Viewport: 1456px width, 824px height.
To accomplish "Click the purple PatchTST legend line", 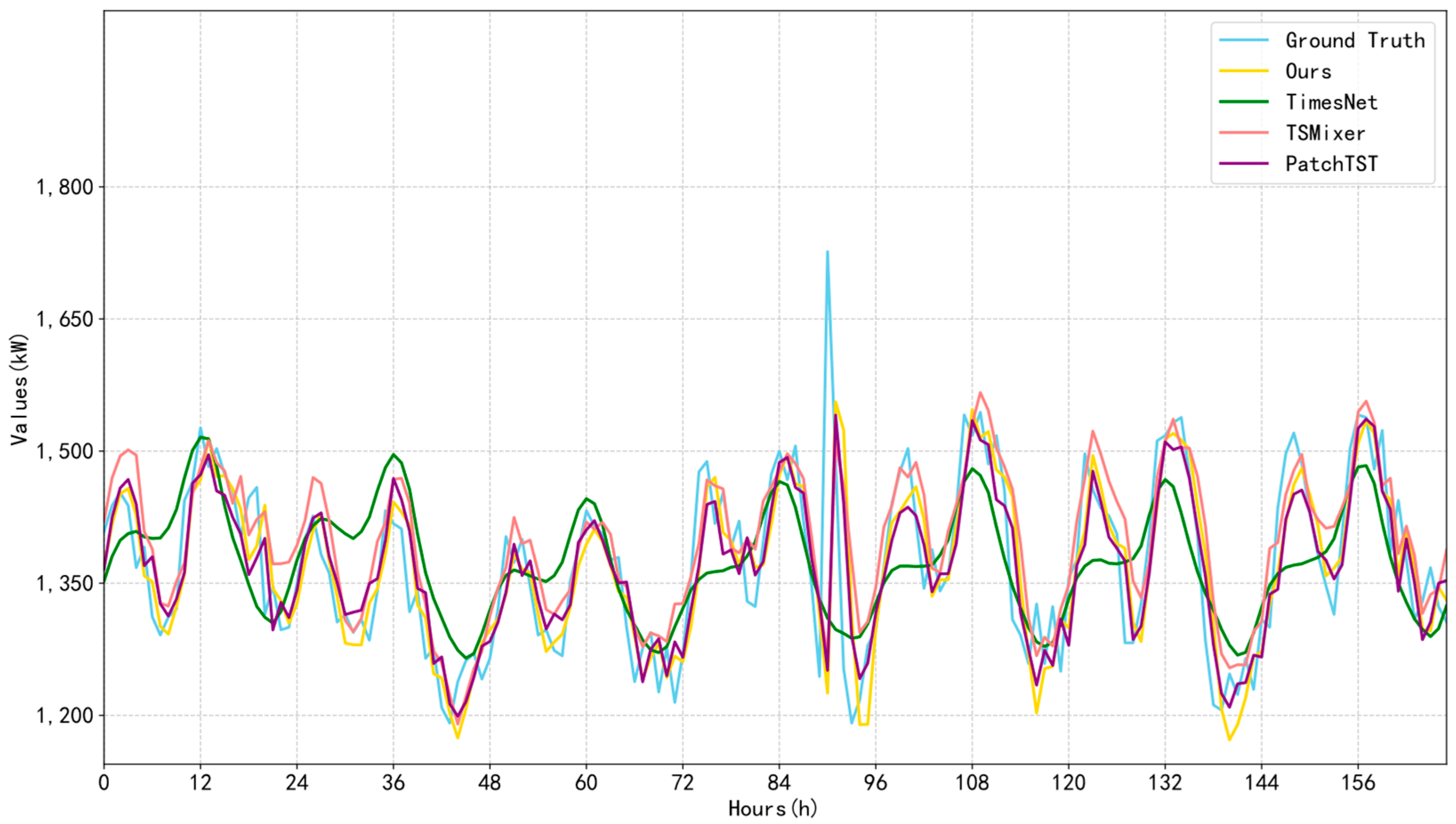I will point(1244,164).
